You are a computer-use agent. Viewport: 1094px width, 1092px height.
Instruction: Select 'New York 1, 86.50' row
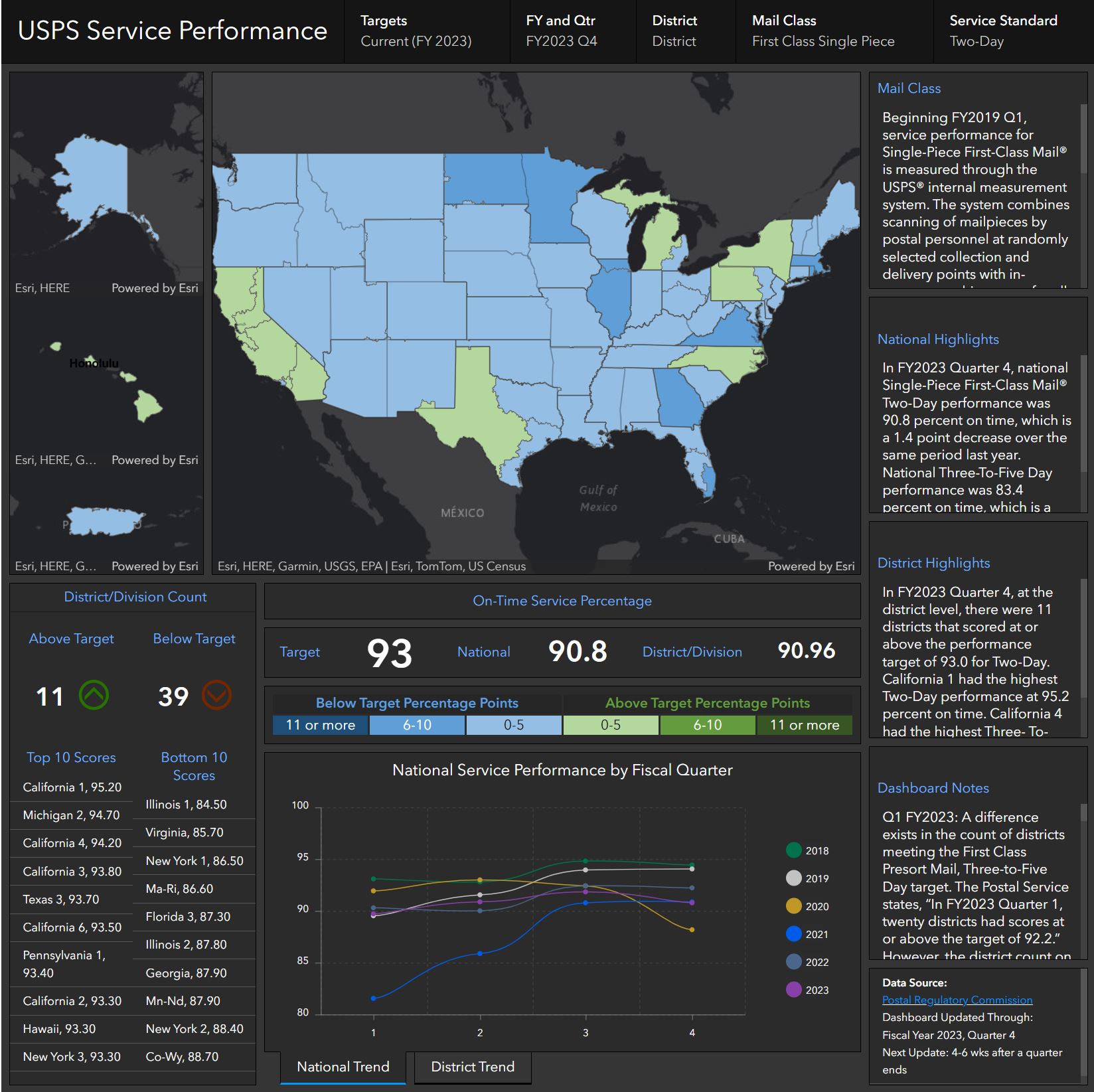coord(194,861)
